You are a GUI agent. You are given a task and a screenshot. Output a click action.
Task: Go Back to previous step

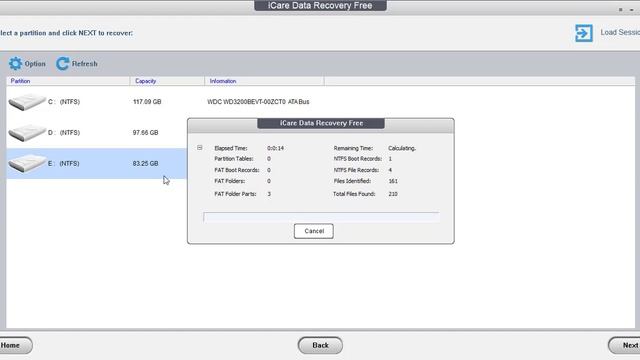(x=320, y=345)
